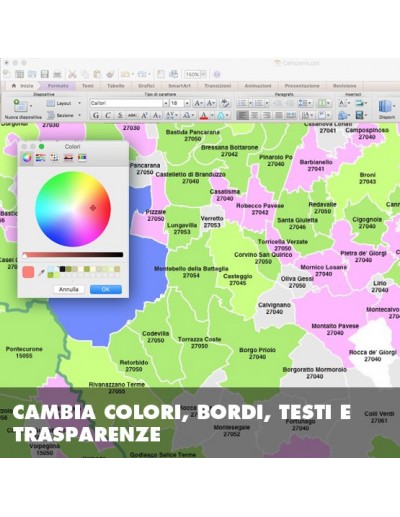The image size is (400, 517).
Task: Confirm color with the OK button
Action: [106, 289]
